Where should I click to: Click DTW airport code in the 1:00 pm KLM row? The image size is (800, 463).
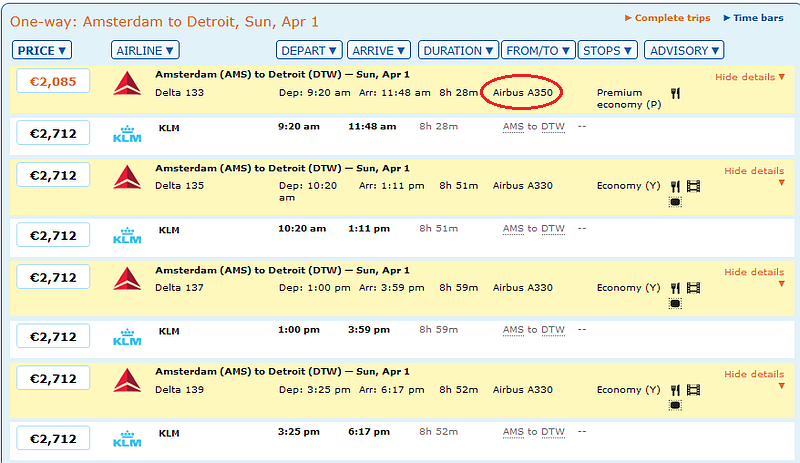coord(553,330)
